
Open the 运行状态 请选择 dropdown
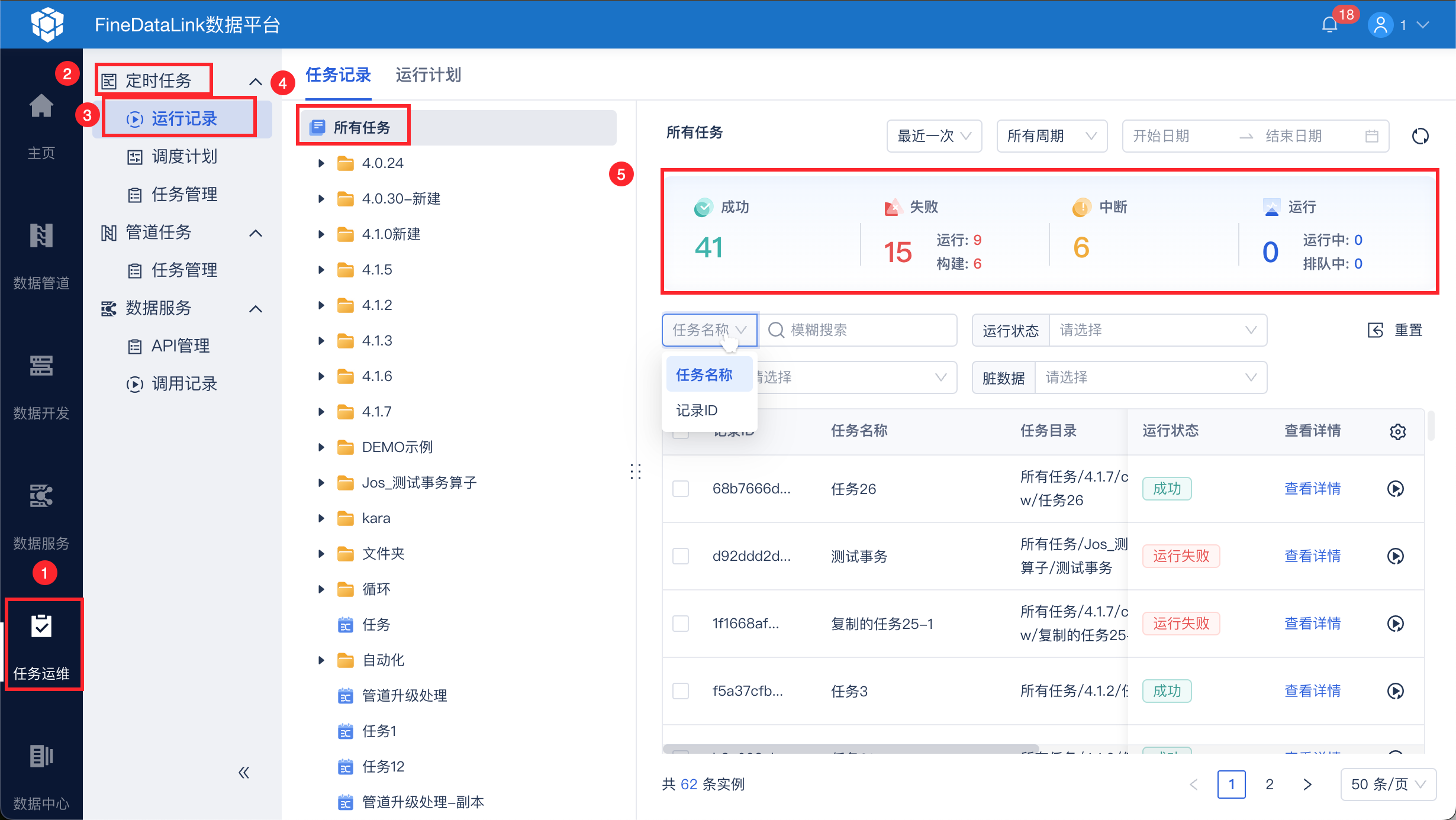[x=1157, y=330]
